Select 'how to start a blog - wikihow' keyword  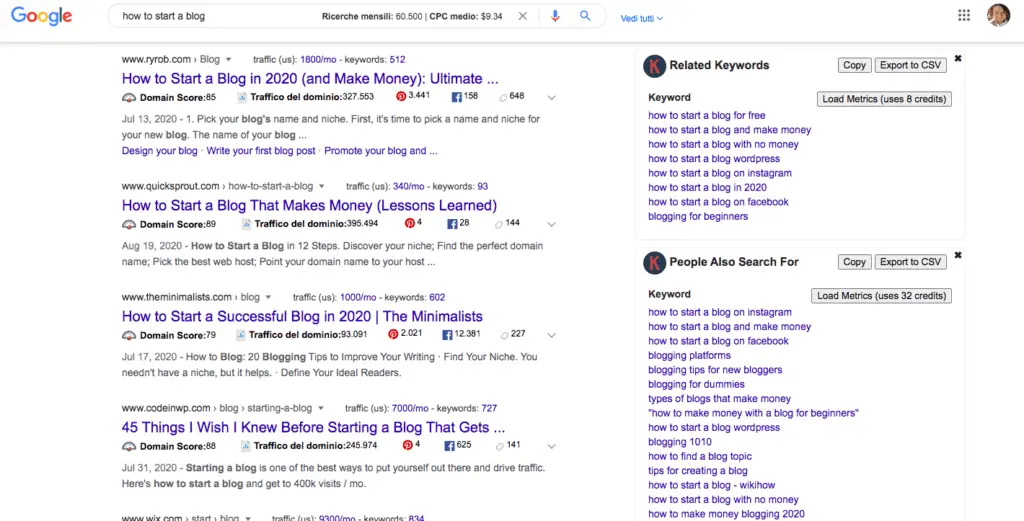[712, 485]
